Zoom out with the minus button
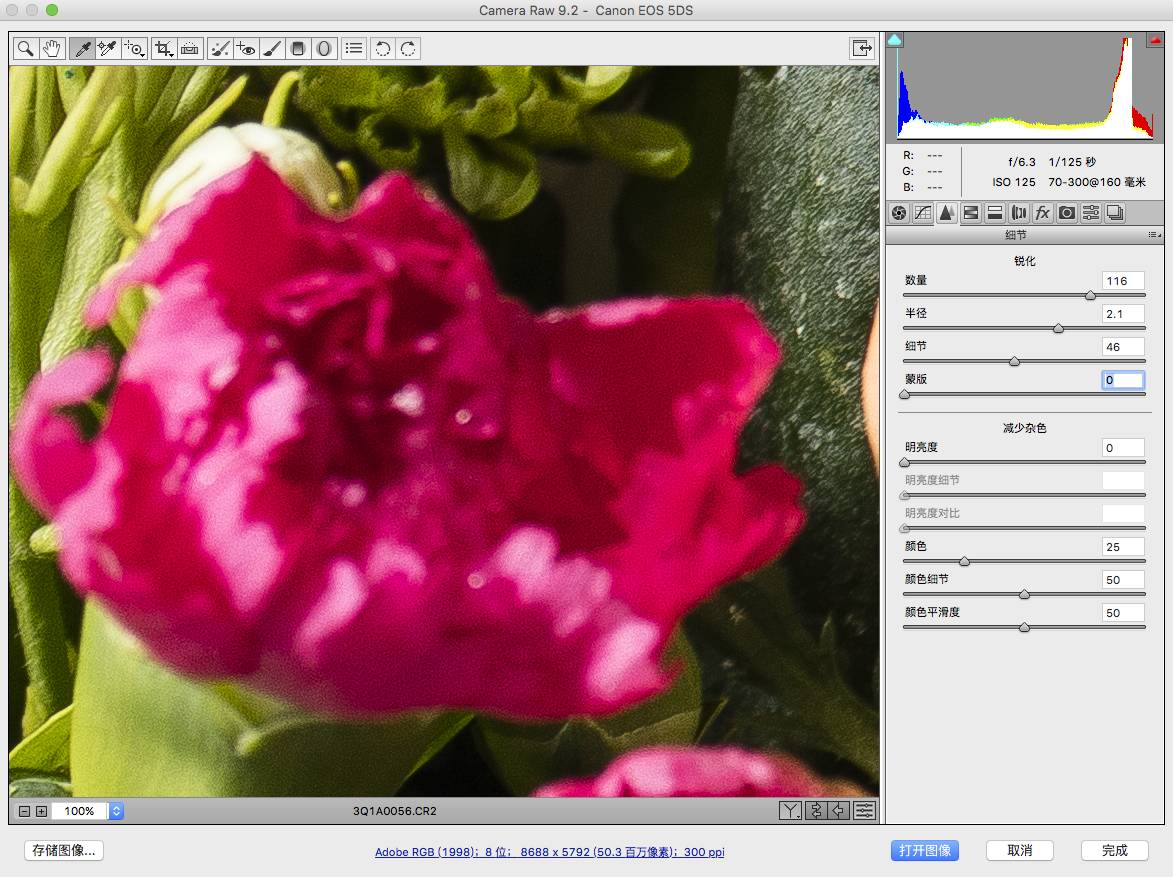 24,811
